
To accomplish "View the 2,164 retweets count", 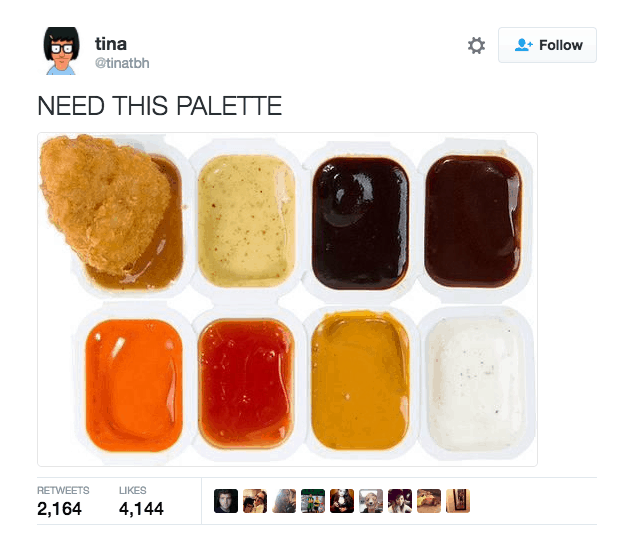I will pos(59,509).
